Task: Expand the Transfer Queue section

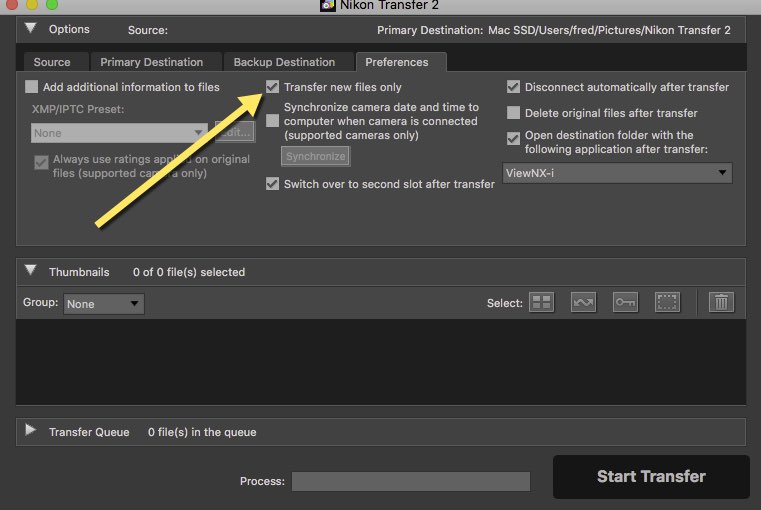Action: click(x=31, y=432)
